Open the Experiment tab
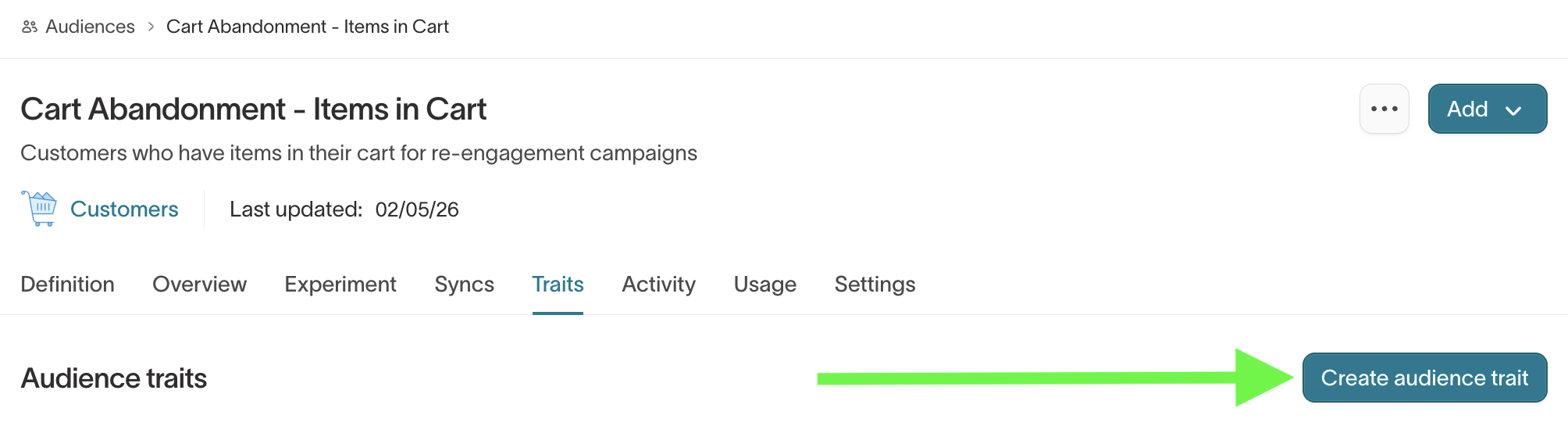Viewport: 1568px width, 444px height. [x=340, y=285]
